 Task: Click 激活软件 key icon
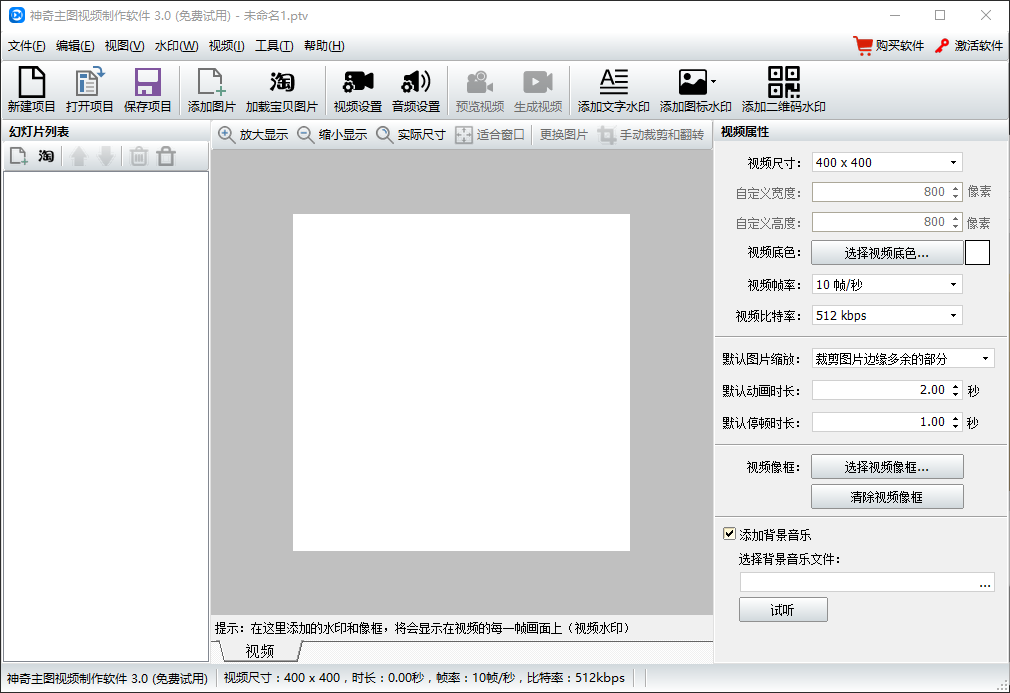point(968,46)
